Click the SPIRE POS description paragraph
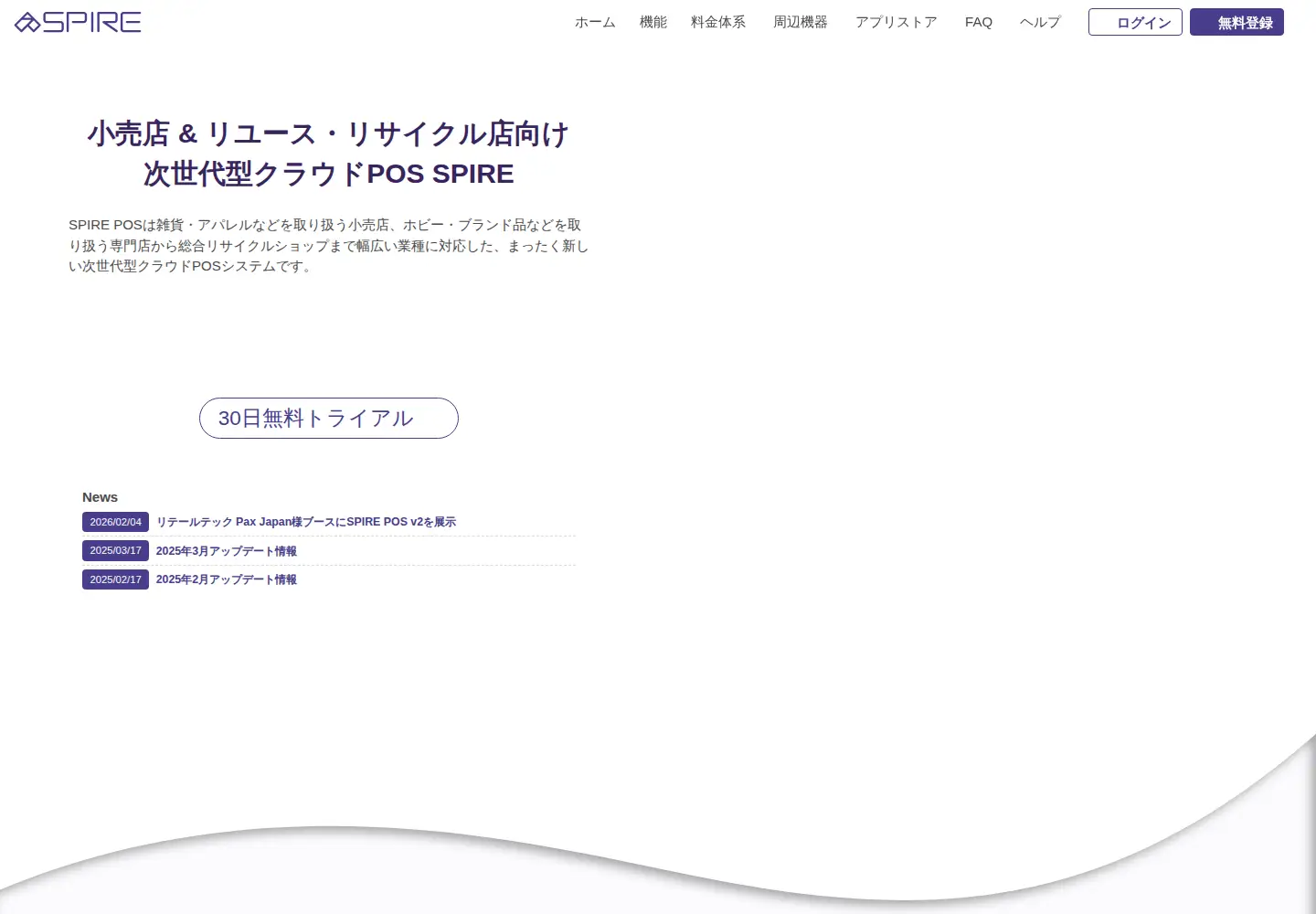The width and height of the screenshot is (1316, 914). tap(329, 245)
